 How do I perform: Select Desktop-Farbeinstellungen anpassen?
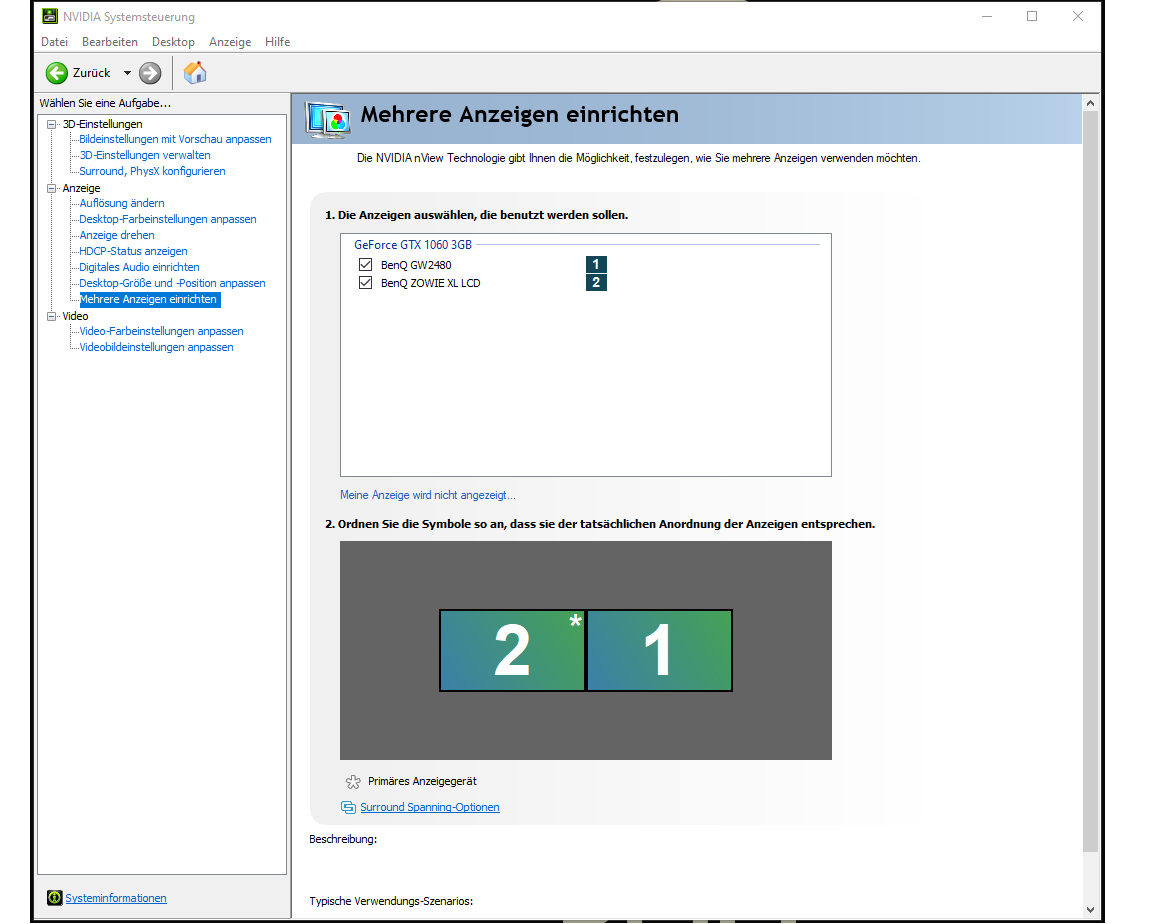tap(168, 219)
